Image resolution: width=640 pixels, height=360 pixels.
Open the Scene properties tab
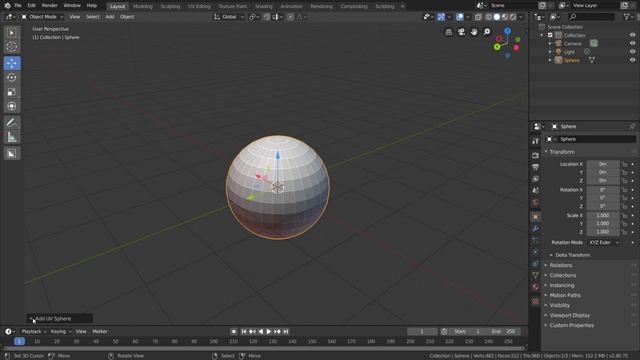pos(536,191)
